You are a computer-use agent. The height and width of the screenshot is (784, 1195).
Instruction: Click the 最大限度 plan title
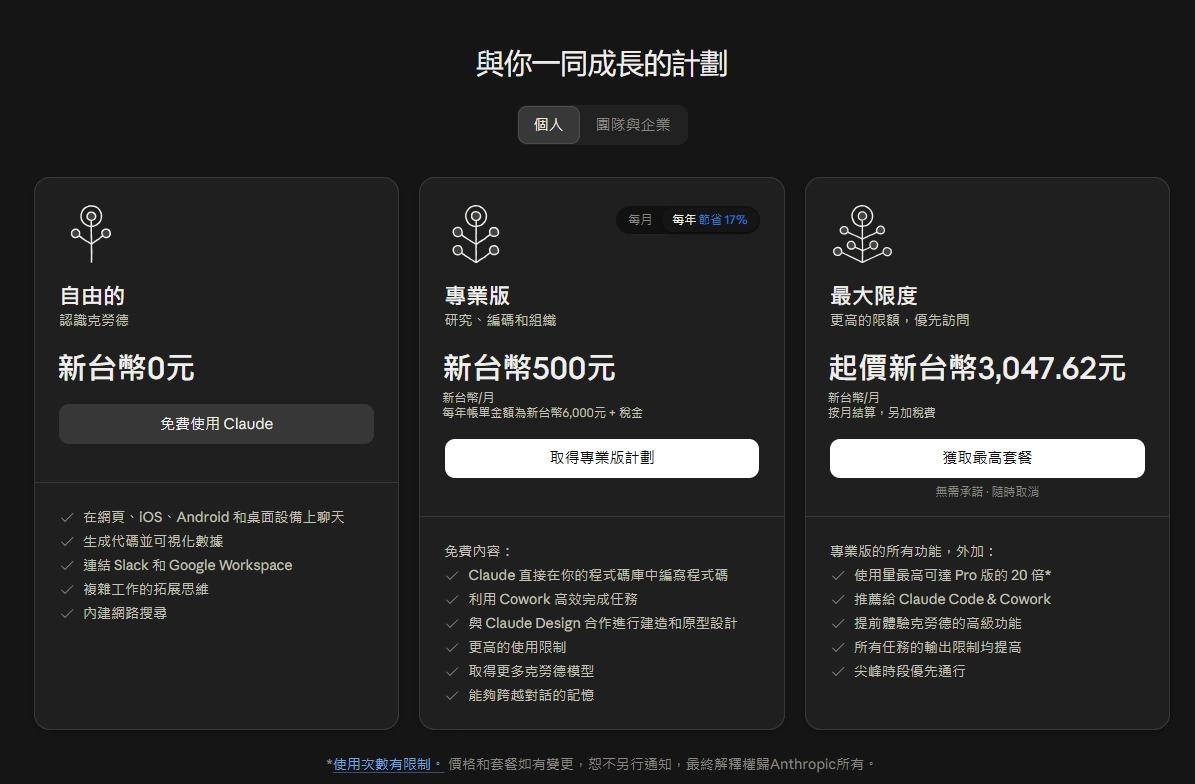pos(873,296)
